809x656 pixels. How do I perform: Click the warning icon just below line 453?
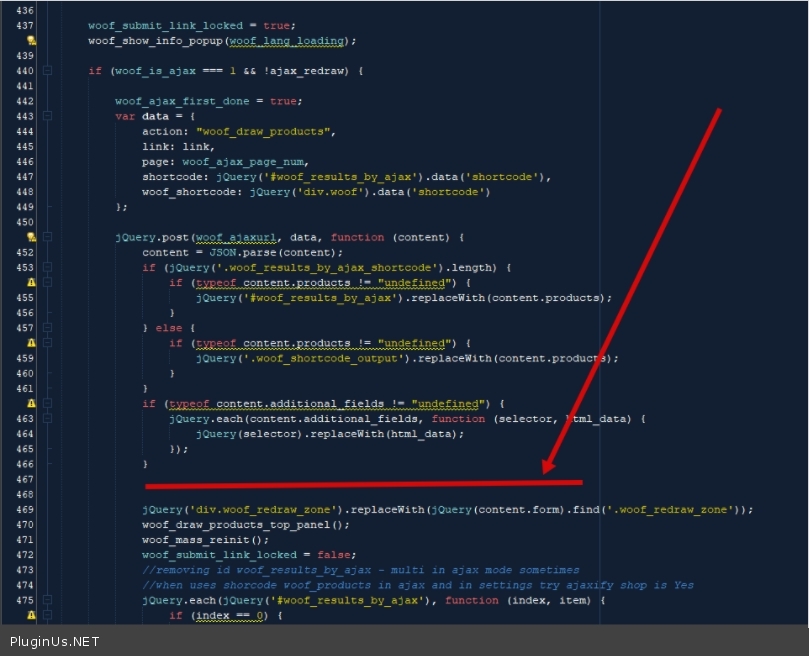pyautogui.click(x=31, y=283)
